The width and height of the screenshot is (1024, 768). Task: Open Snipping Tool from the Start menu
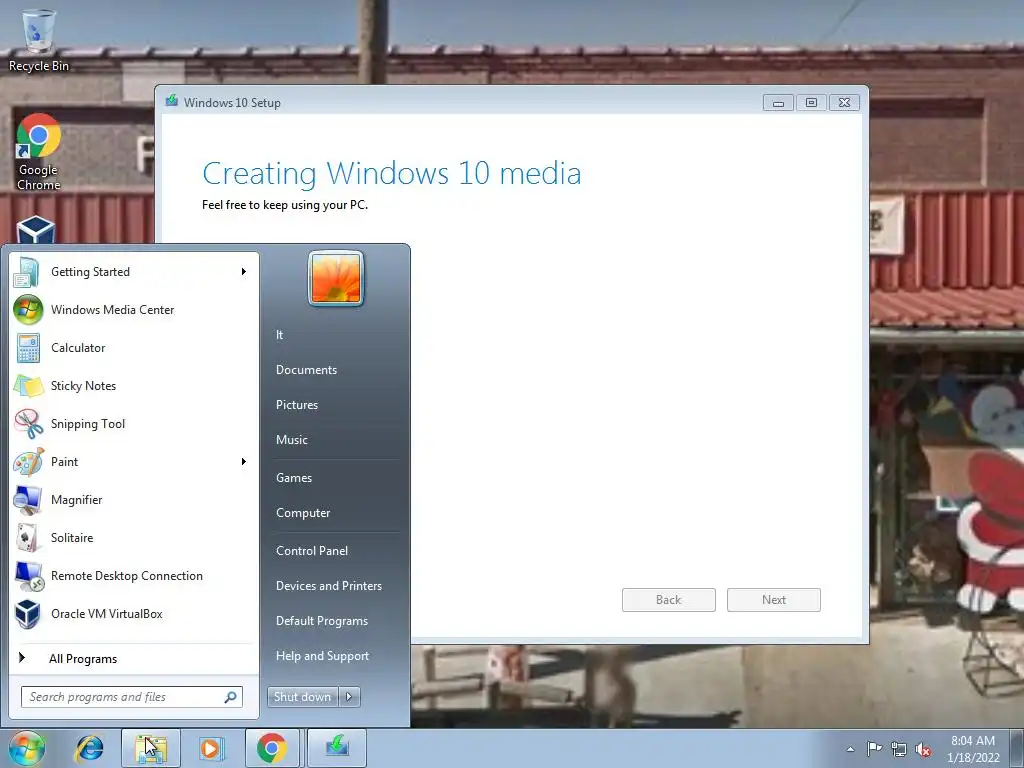click(x=134, y=423)
